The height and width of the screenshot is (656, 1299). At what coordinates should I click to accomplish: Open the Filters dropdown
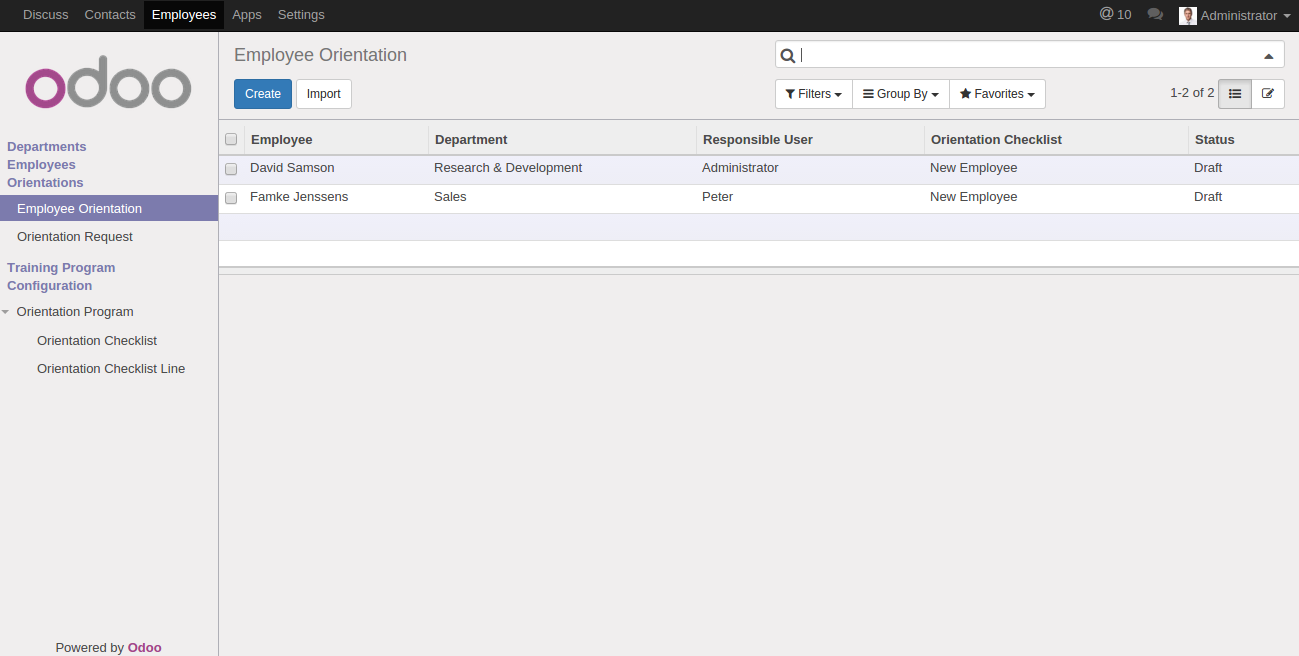pos(813,94)
